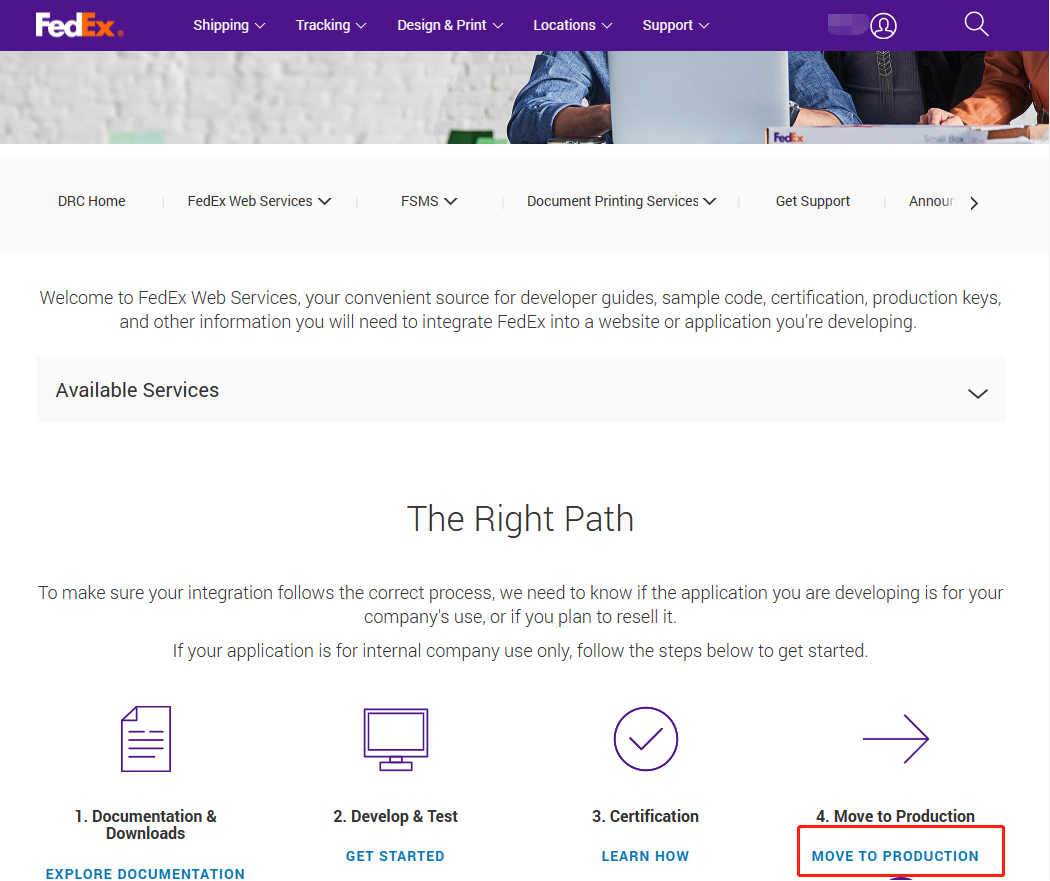Click the EXPLORE DOCUMENTATION link

145,874
